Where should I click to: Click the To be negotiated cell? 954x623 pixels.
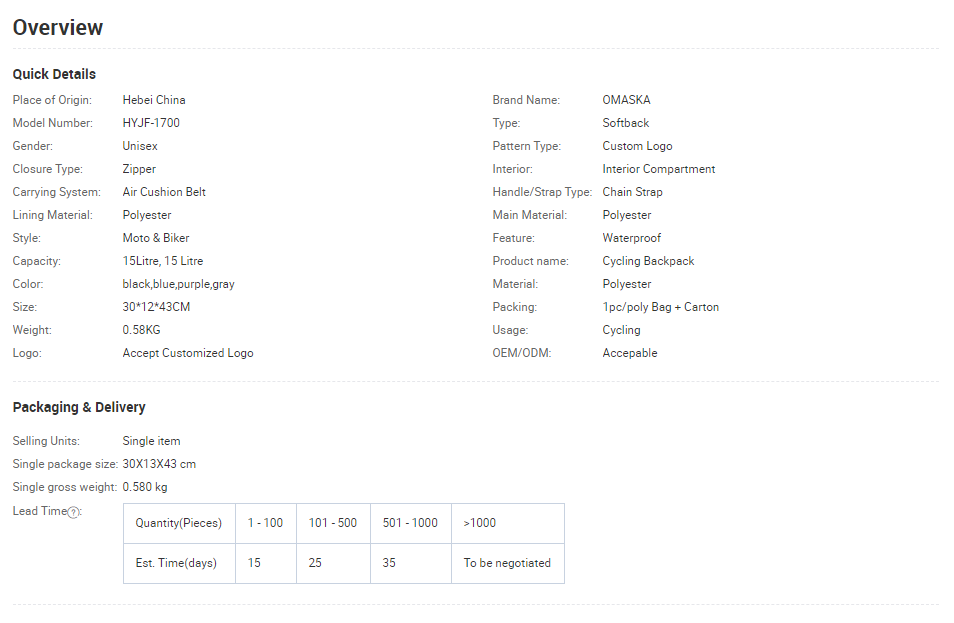click(x=508, y=563)
